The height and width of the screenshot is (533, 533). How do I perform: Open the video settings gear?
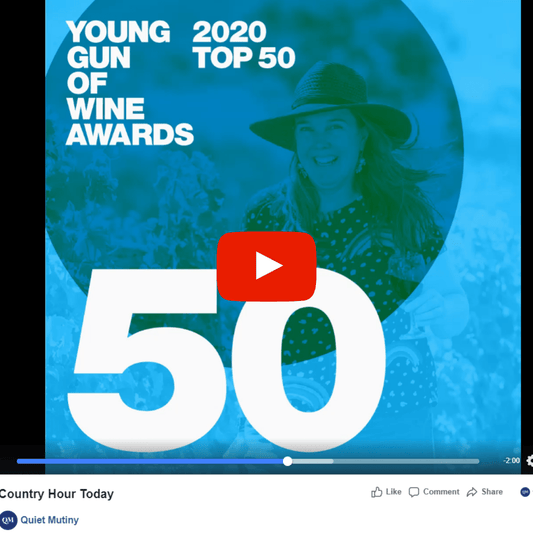click(x=530, y=461)
